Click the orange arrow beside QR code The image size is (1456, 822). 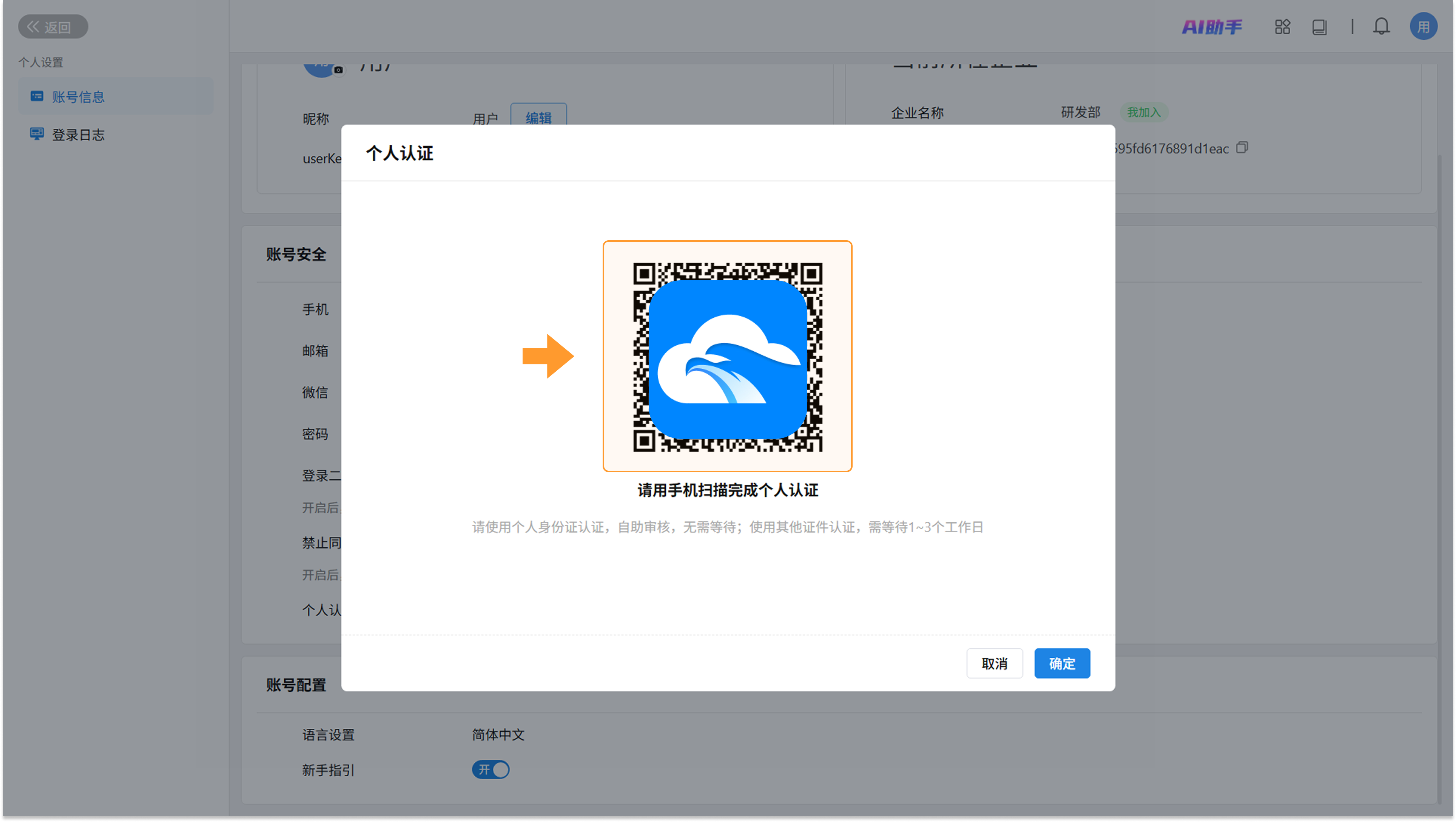(547, 356)
